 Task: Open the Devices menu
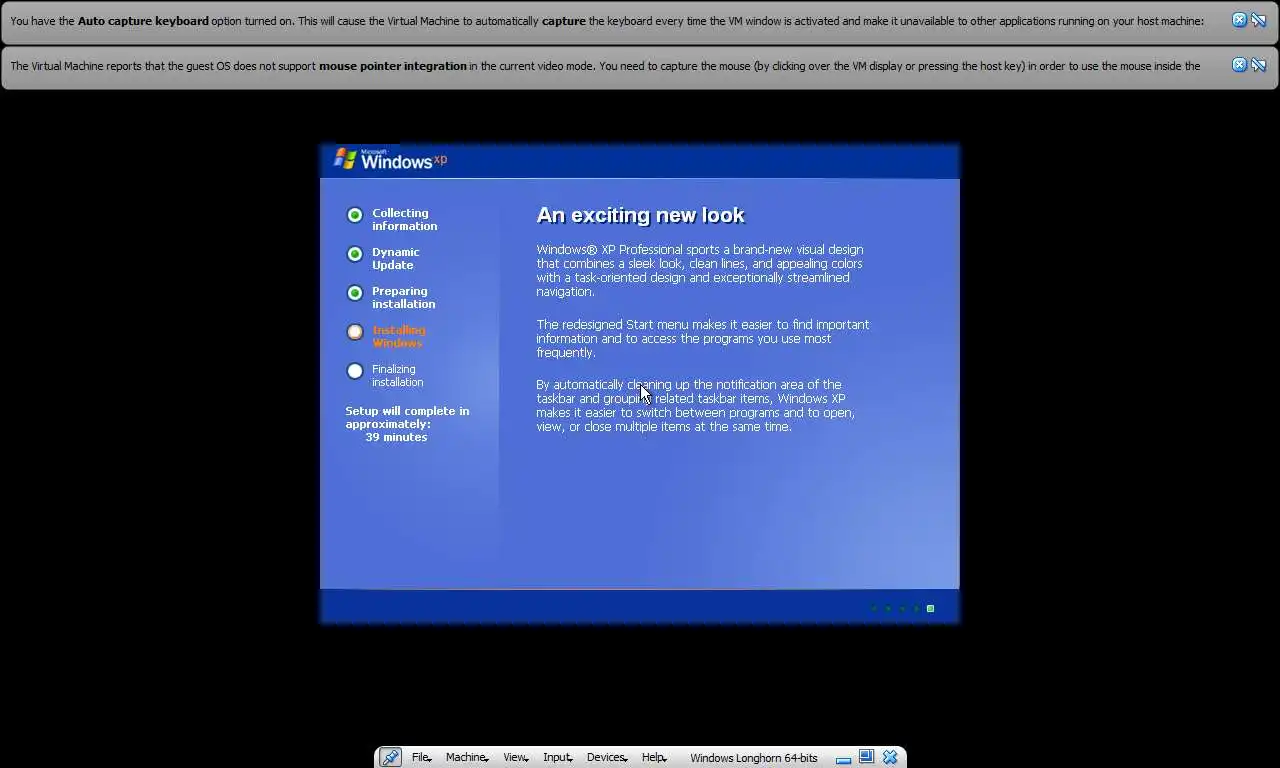(606, 757)
